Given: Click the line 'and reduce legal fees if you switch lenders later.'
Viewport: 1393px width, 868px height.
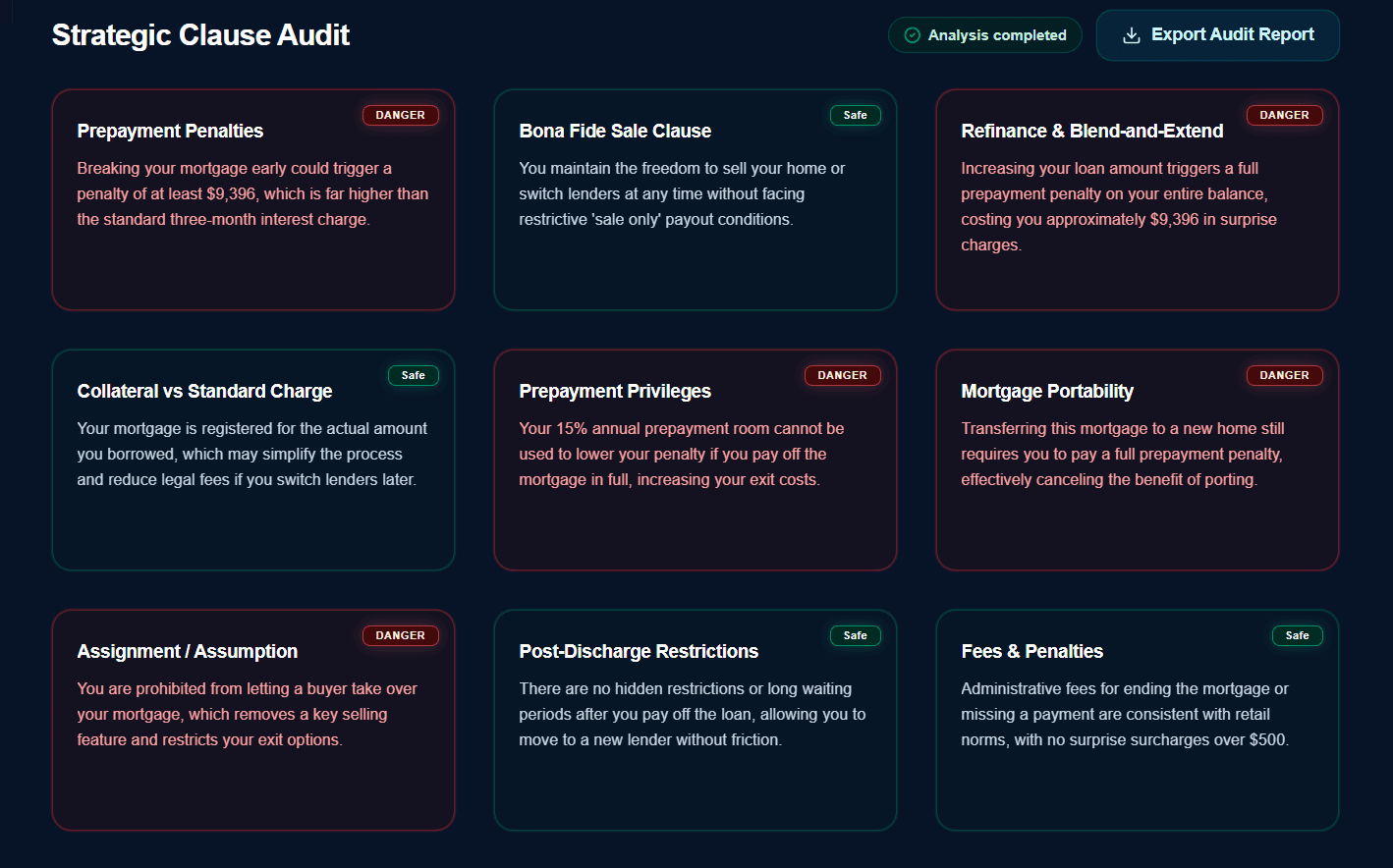Looking at the screenshot, I should coord(247,479).
